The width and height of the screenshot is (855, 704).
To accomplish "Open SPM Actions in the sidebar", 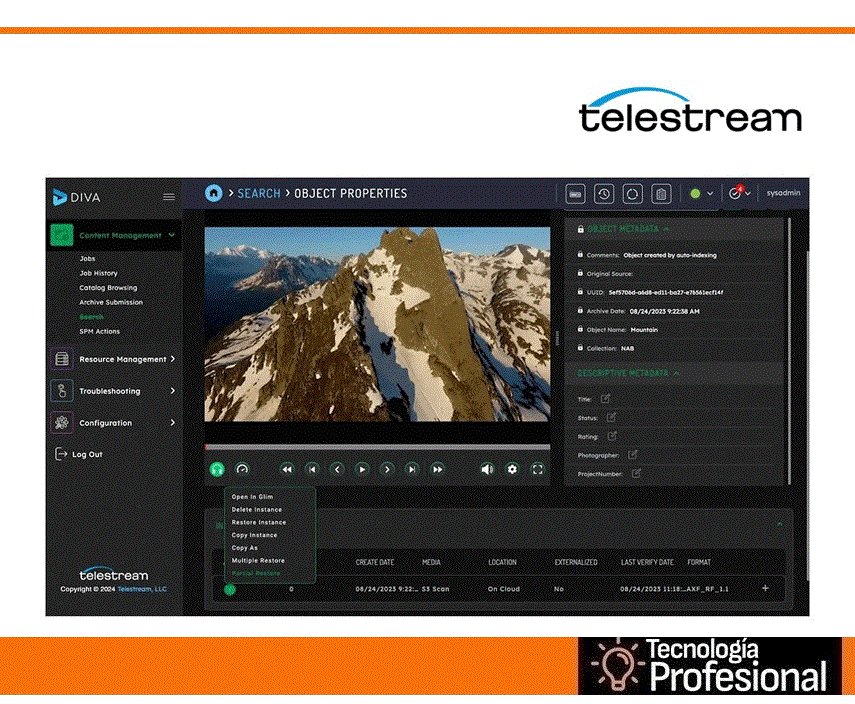I will click(100, 332).
